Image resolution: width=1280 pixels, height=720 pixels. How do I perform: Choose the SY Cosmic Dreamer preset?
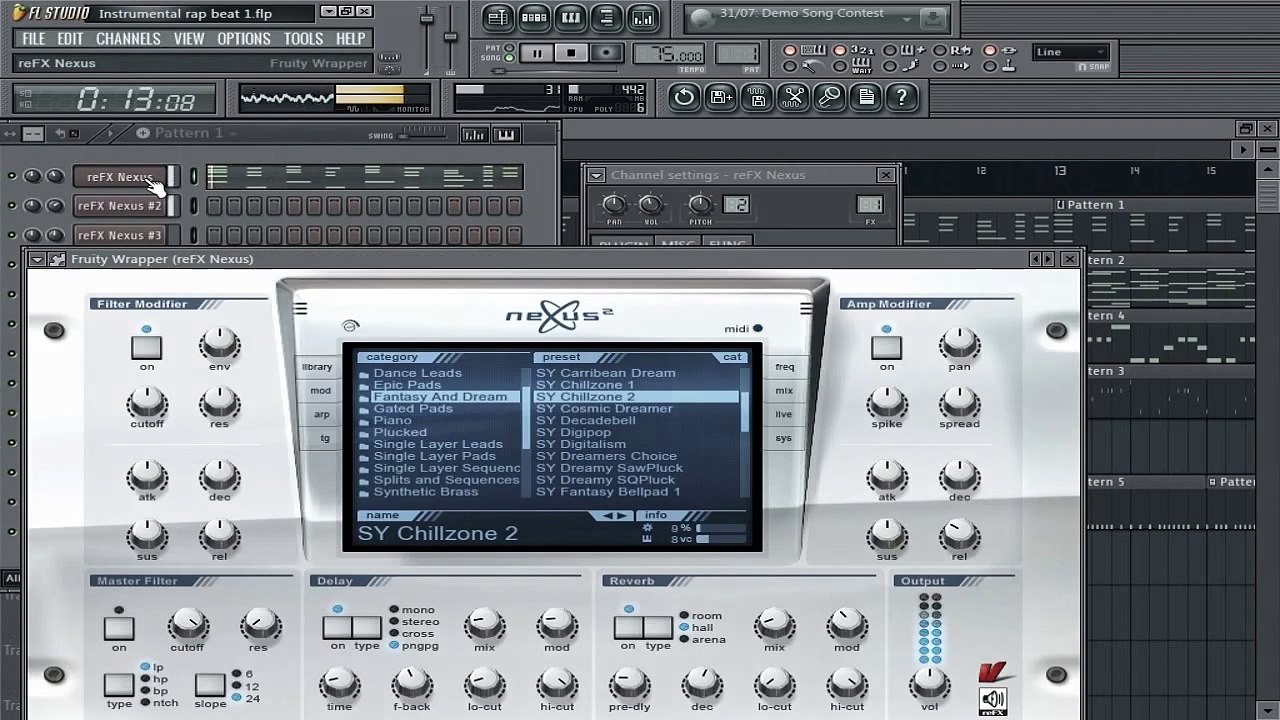[604, 409]
